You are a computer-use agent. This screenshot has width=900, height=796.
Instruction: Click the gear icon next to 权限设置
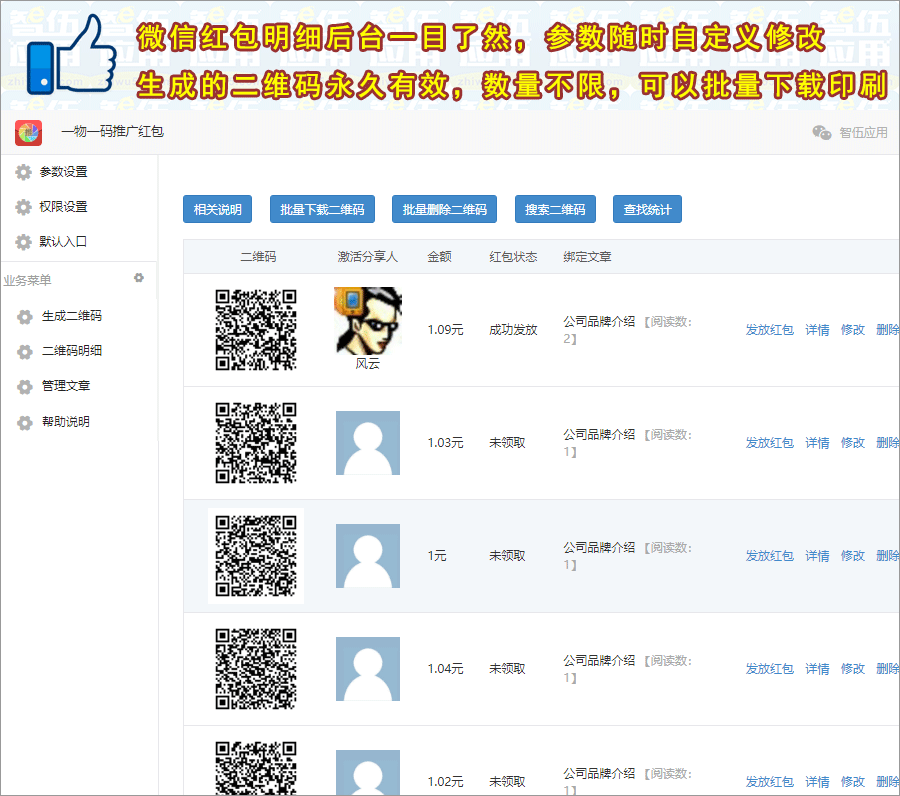click(x=24, y=207)
